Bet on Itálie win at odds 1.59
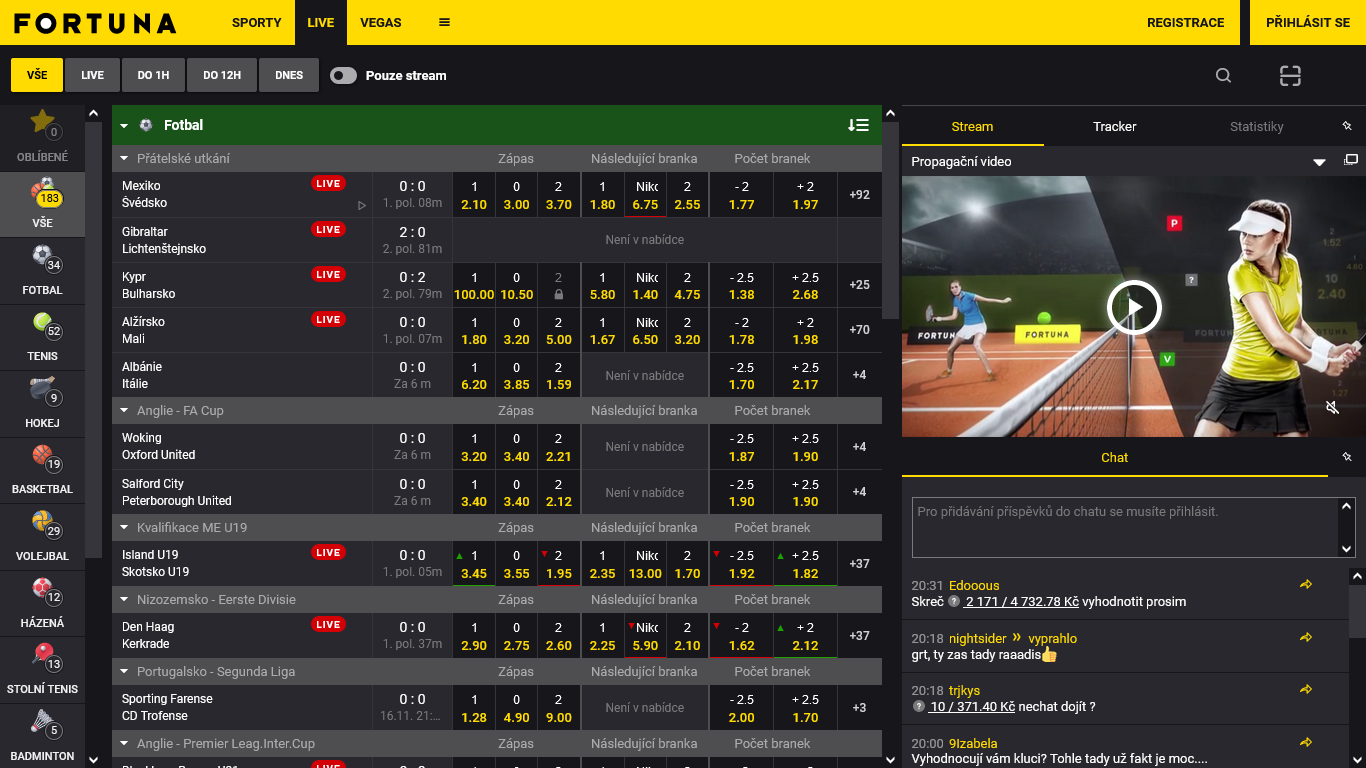1366x768 pixels. click(x=558, y=376)
